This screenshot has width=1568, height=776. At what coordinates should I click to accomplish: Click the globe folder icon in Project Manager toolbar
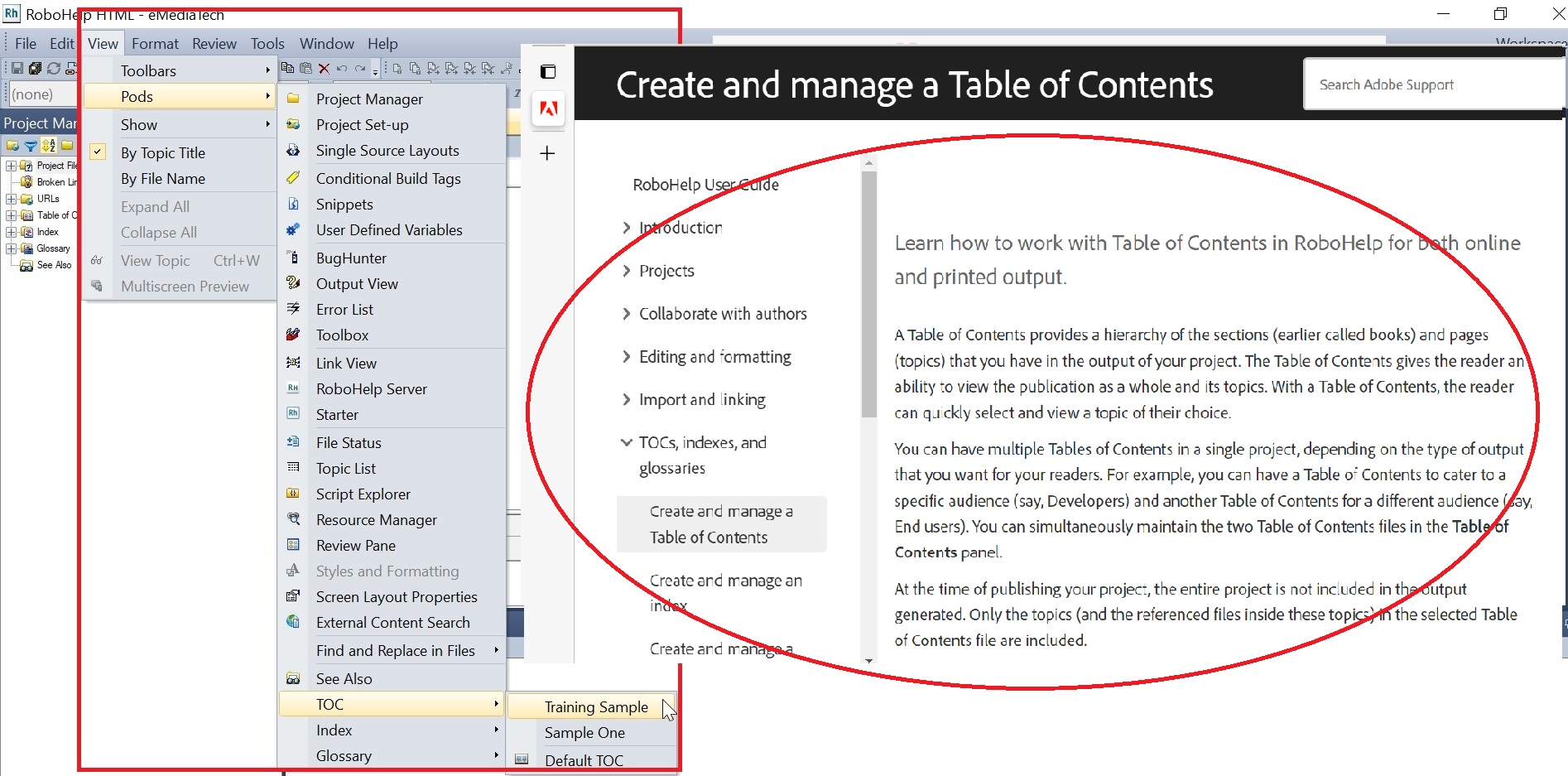click(12, 146)
